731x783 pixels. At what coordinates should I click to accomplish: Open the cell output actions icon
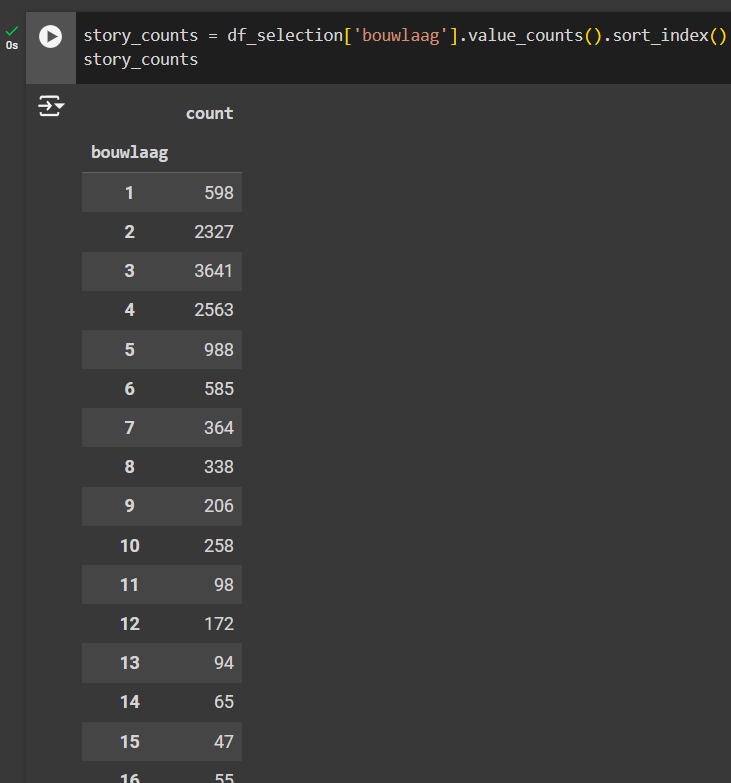pos(50,106)
